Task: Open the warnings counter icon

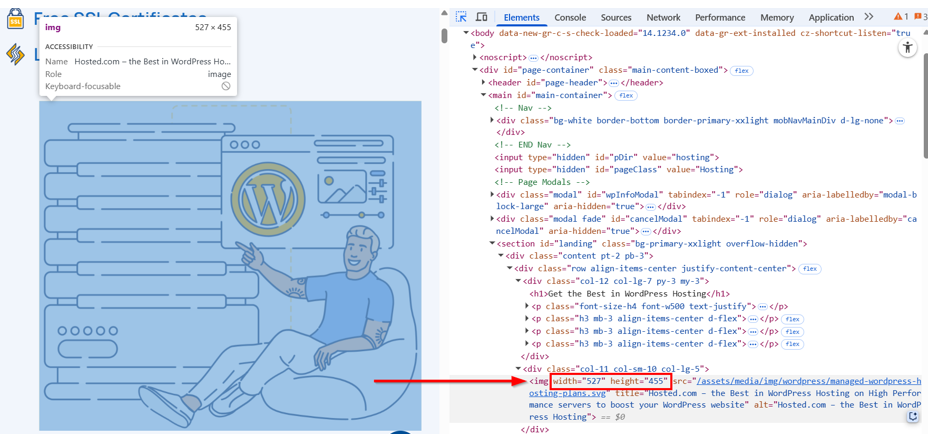Action: [901, 17]
